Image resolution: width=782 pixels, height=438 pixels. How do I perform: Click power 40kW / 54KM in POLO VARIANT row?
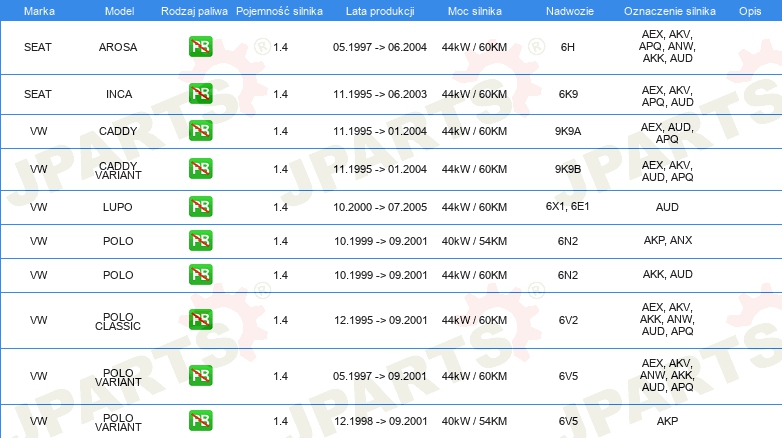click(x=474, y=421)
